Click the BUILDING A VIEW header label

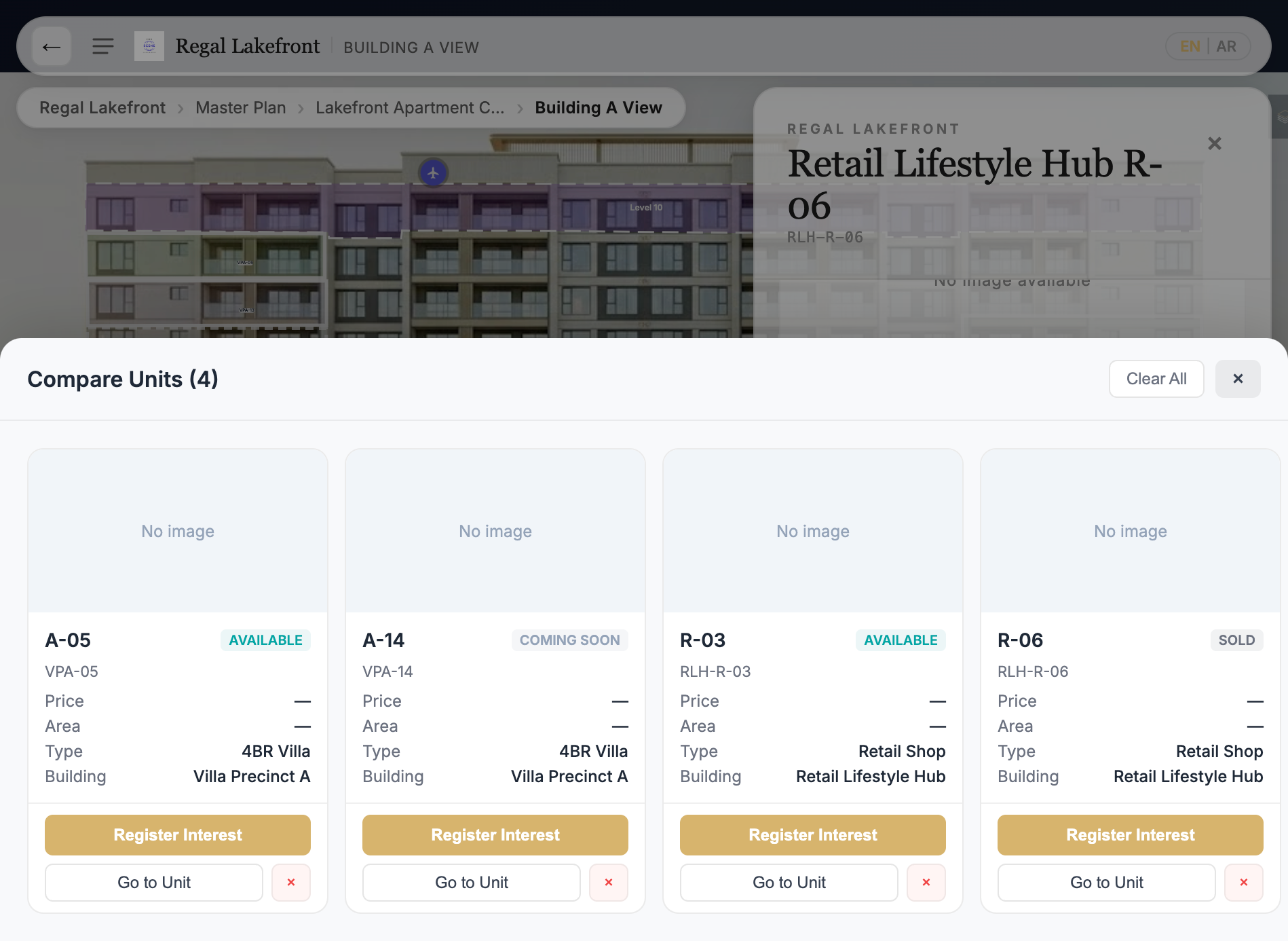pyautogui.click(x=411, y=48)
